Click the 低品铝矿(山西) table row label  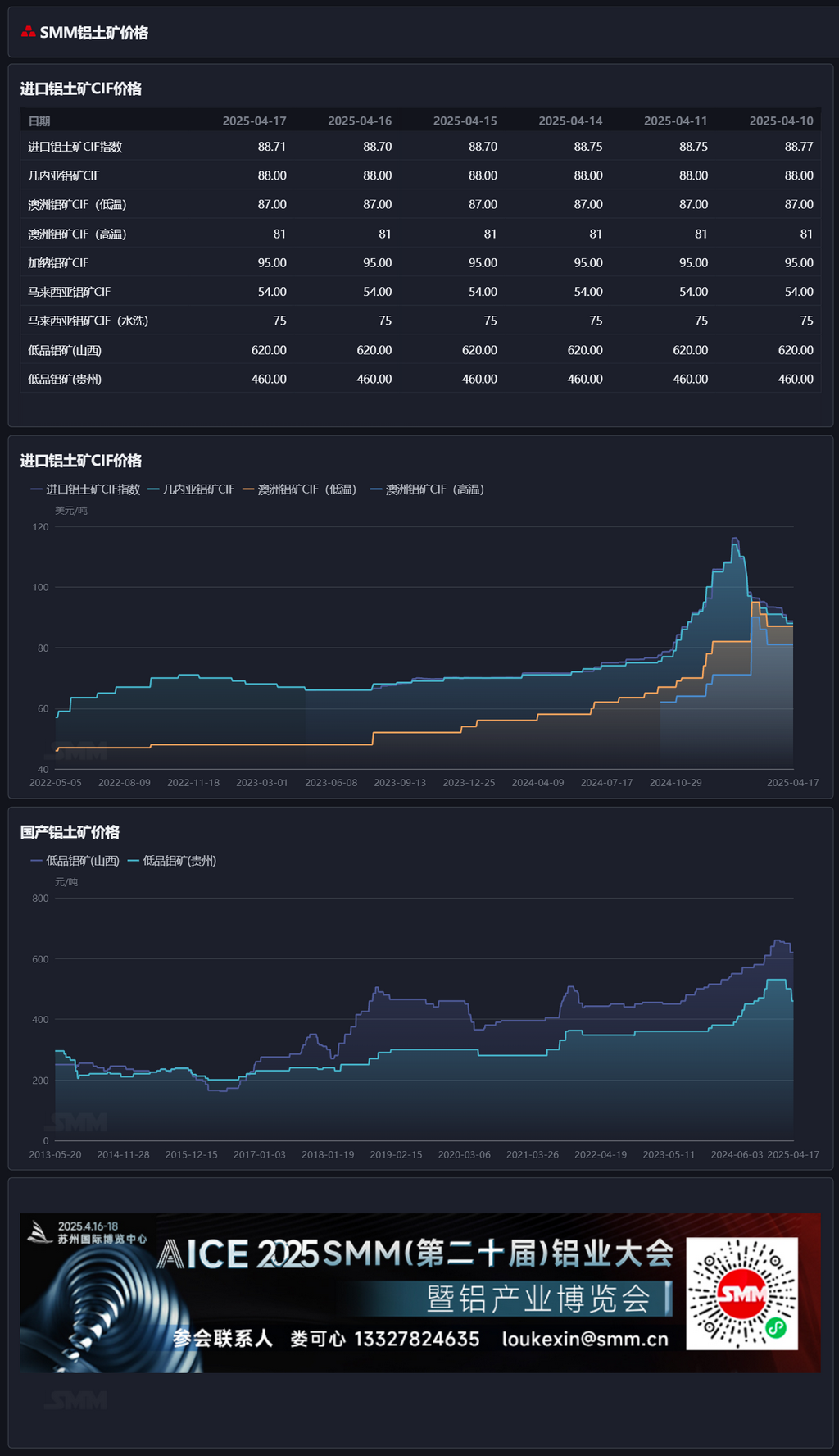coord(65,350)
